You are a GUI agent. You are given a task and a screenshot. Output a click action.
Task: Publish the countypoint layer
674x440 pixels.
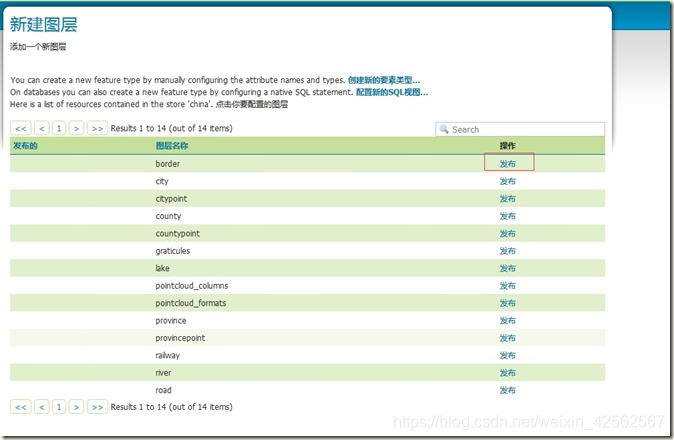click(x=508, y=233)
